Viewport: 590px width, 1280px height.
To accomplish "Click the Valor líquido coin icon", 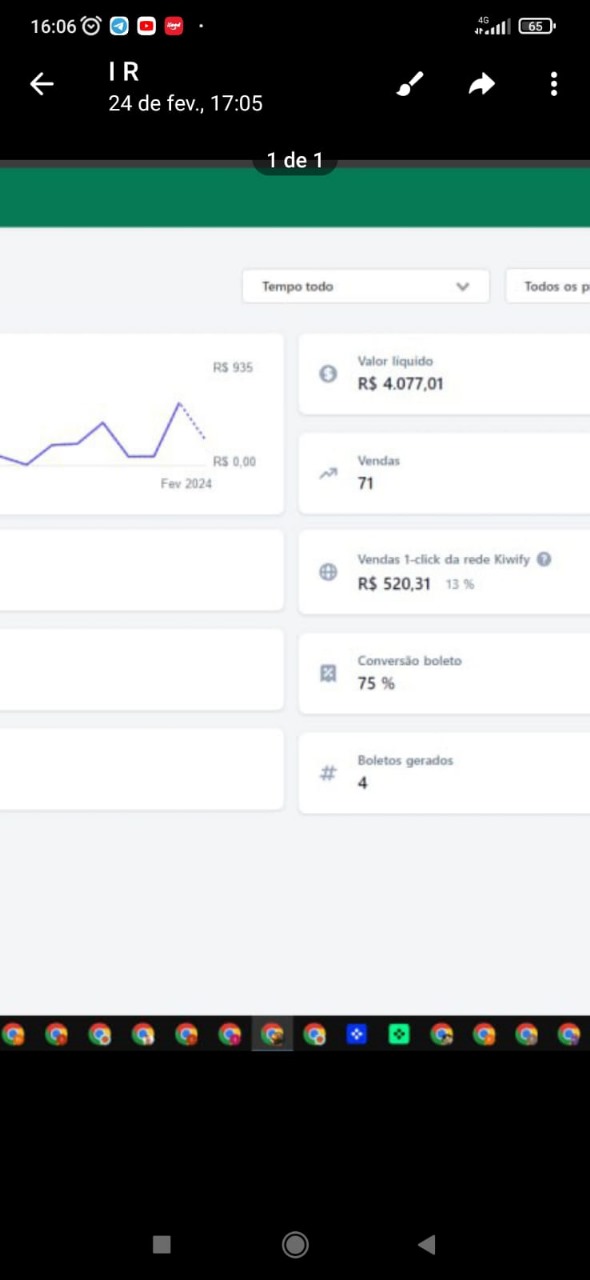I will tap(328, 373).
